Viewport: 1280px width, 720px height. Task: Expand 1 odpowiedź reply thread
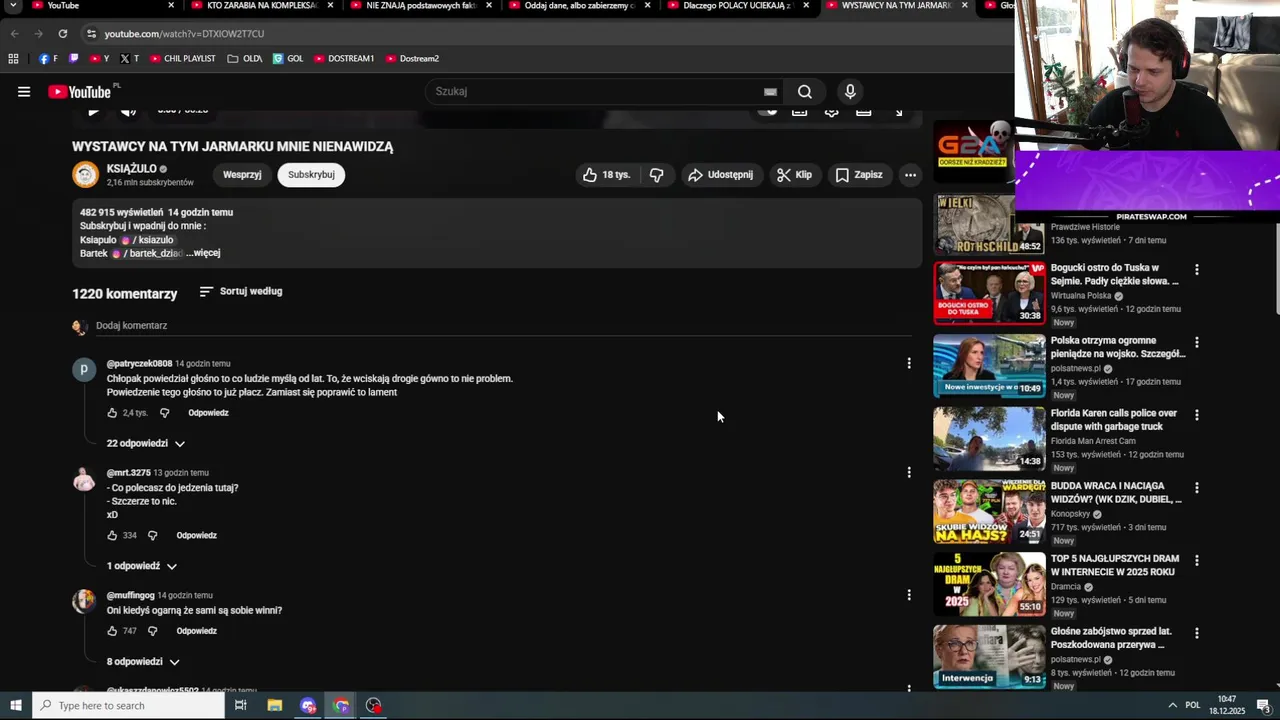(x=142, y=567)
